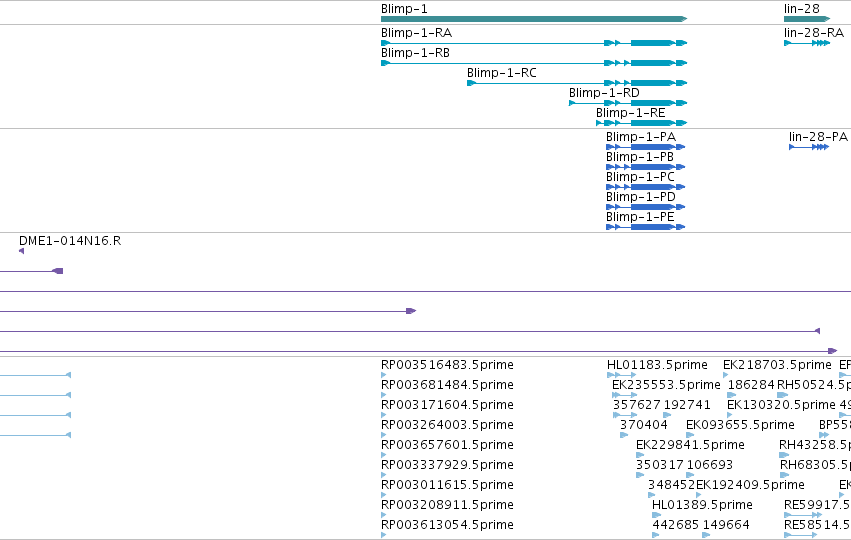Open the Blimp-1-RA transcript label
The width and height of the screenshot is (851, 540).
[x=416, y=33]
